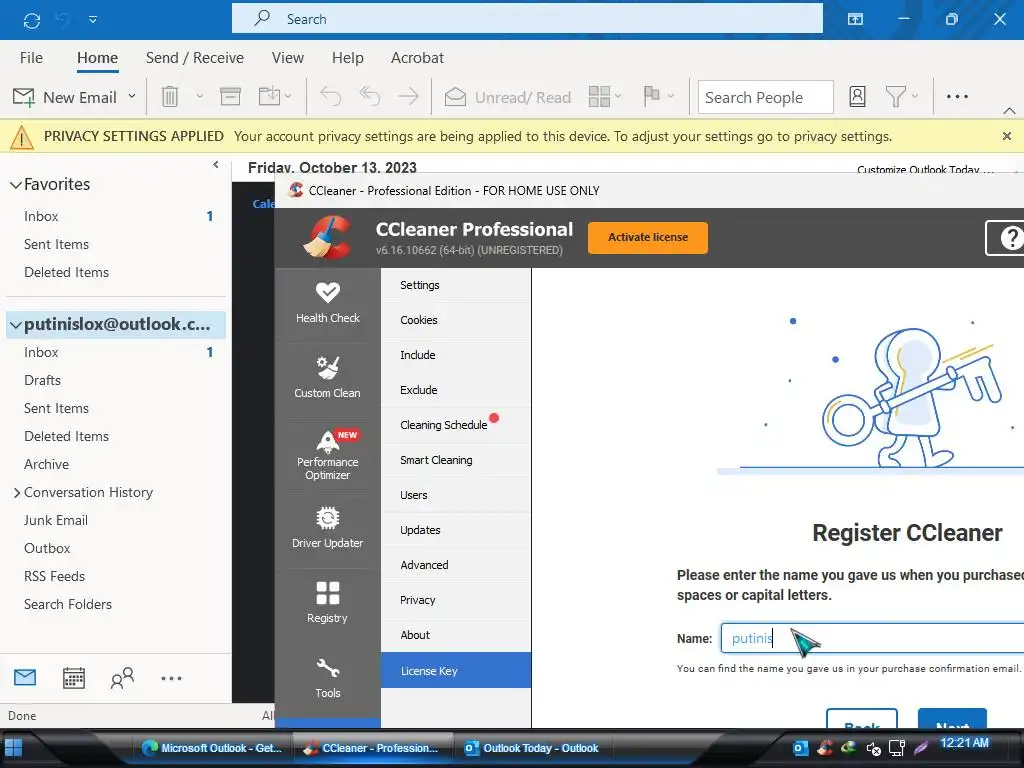Open Driver Updater in CCleaner
This screenshot has height=768, width=1024.
pos(328,529)
